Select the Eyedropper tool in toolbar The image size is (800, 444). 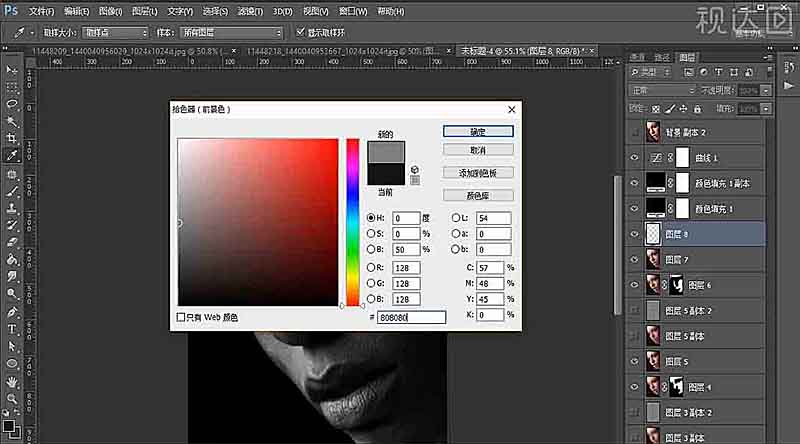pos(12,156)
